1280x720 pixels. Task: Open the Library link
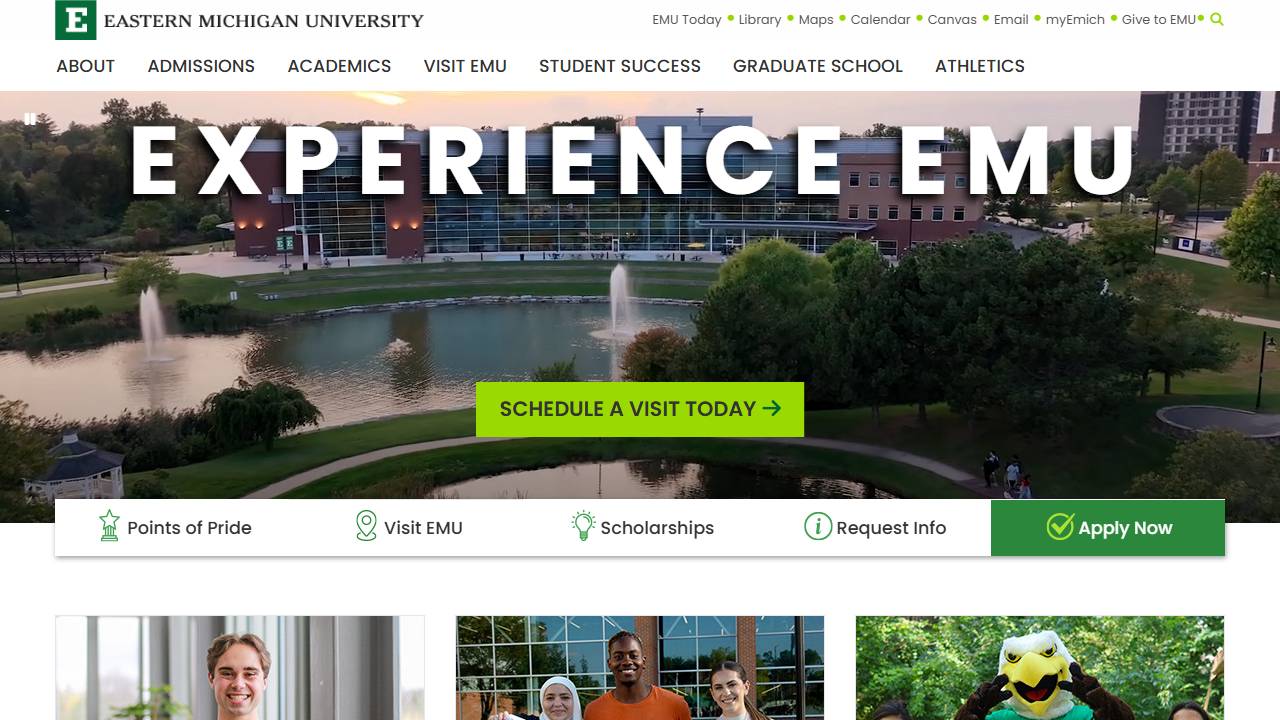pos(760,20)
